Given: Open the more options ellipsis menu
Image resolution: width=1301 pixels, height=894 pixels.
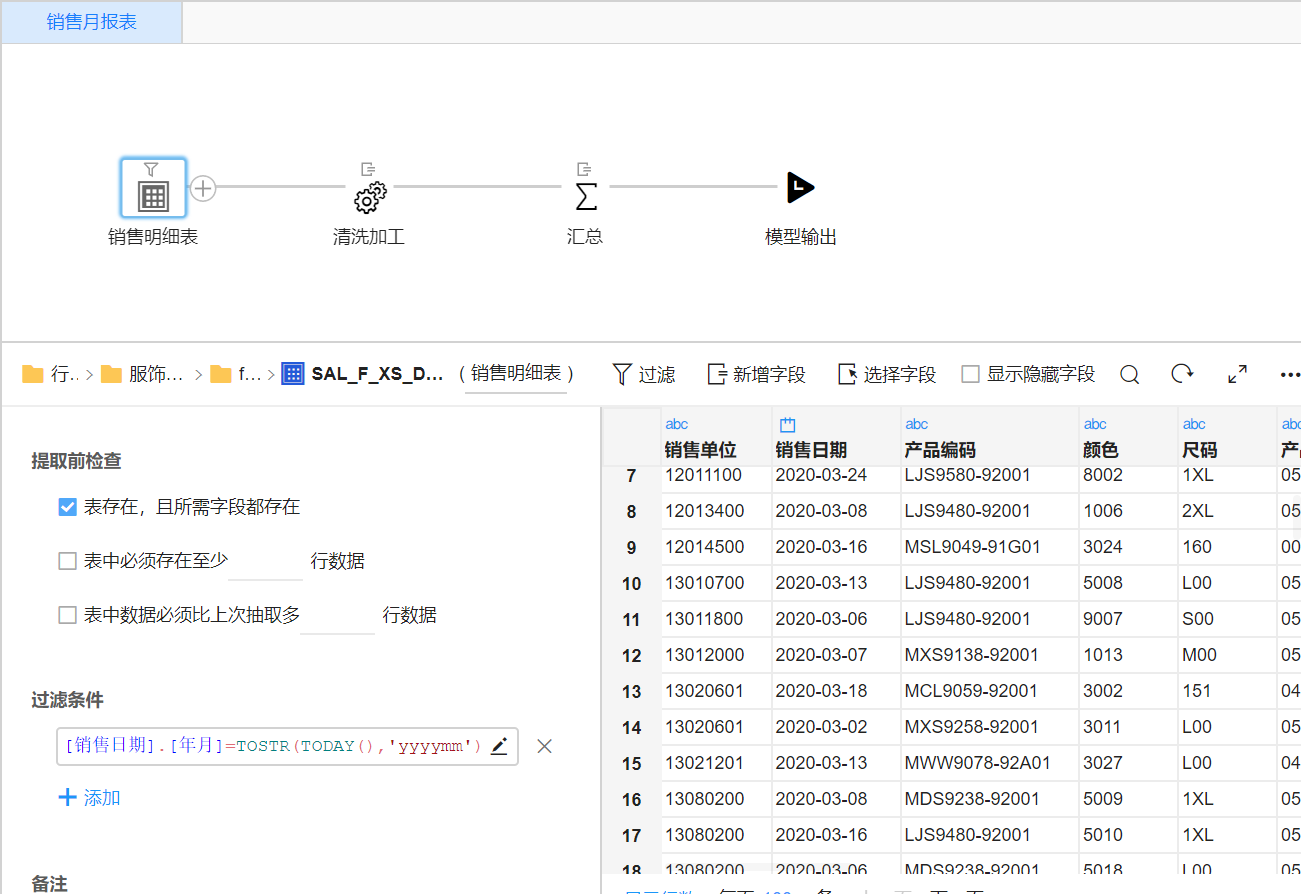Looking at the screenshot, I should pos(1289,375).
